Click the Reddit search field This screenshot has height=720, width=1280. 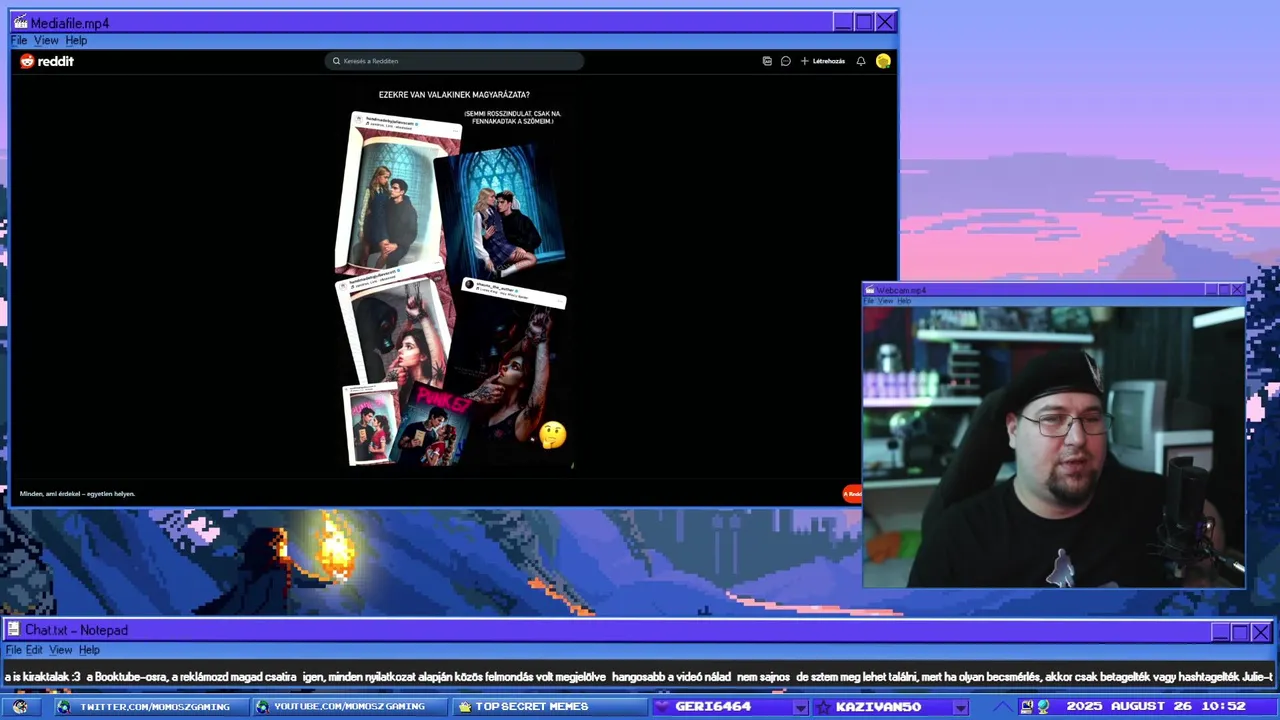pos(454,61)
